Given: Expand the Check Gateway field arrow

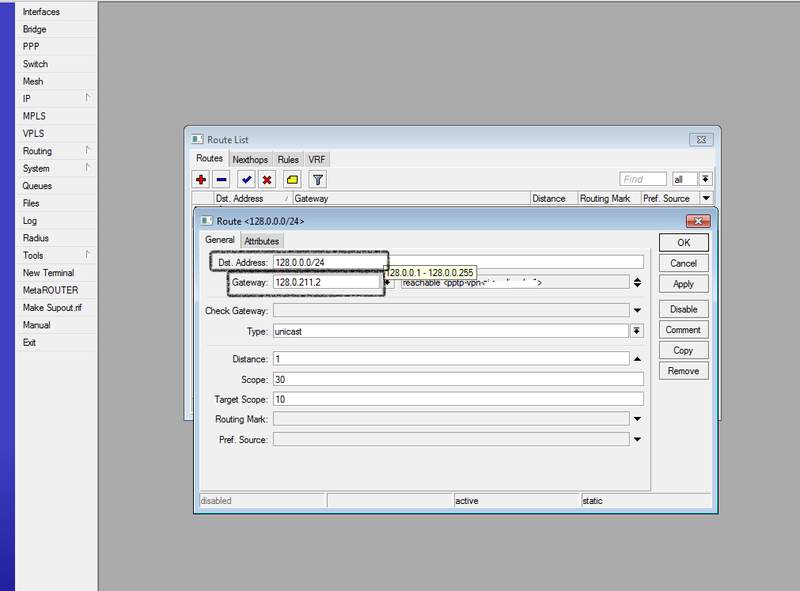Looking at the screenshot, I should pos(636,311).
